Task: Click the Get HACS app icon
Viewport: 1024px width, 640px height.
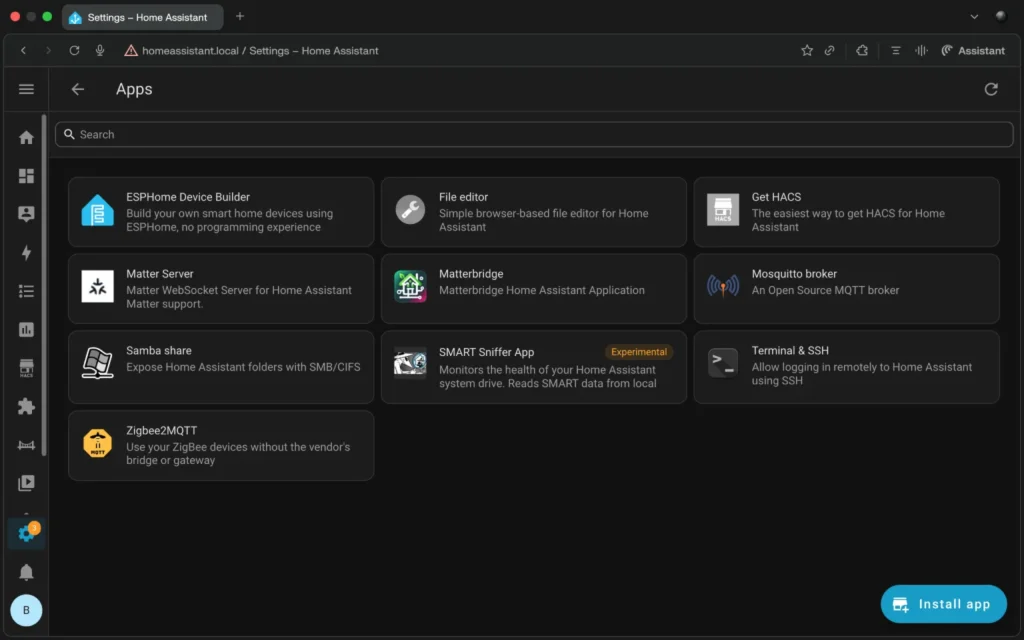Action: (x=723, y=210)
